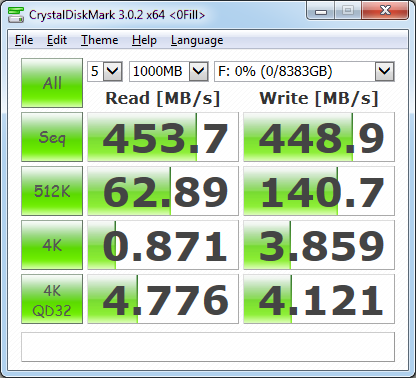Select the 4K QD32 read result 4.776

click(x=163, y=299)
